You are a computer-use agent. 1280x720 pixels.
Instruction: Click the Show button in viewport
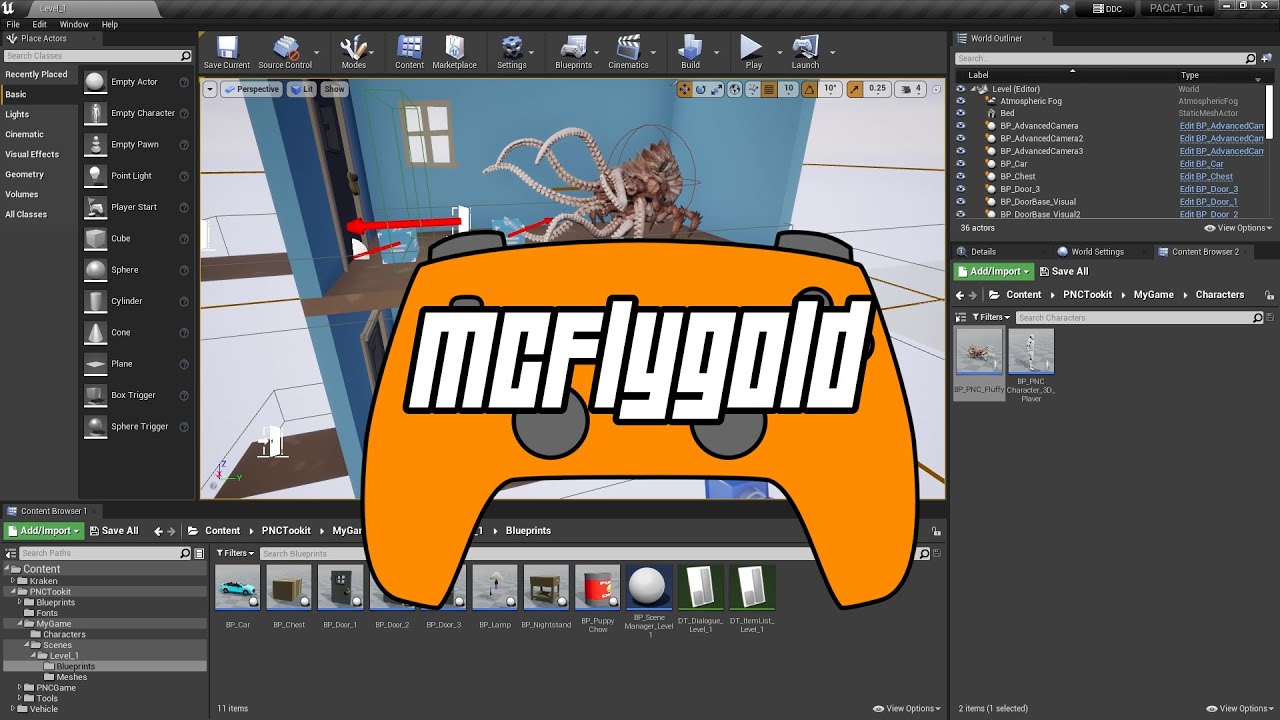click(334, 89)
